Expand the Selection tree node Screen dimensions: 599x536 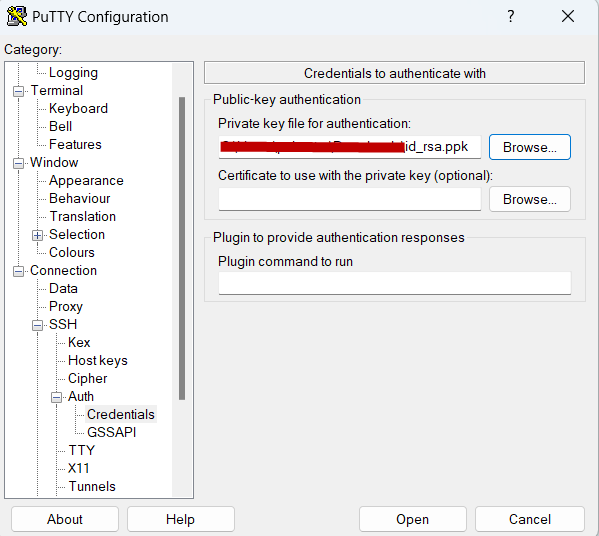point(37,235)
